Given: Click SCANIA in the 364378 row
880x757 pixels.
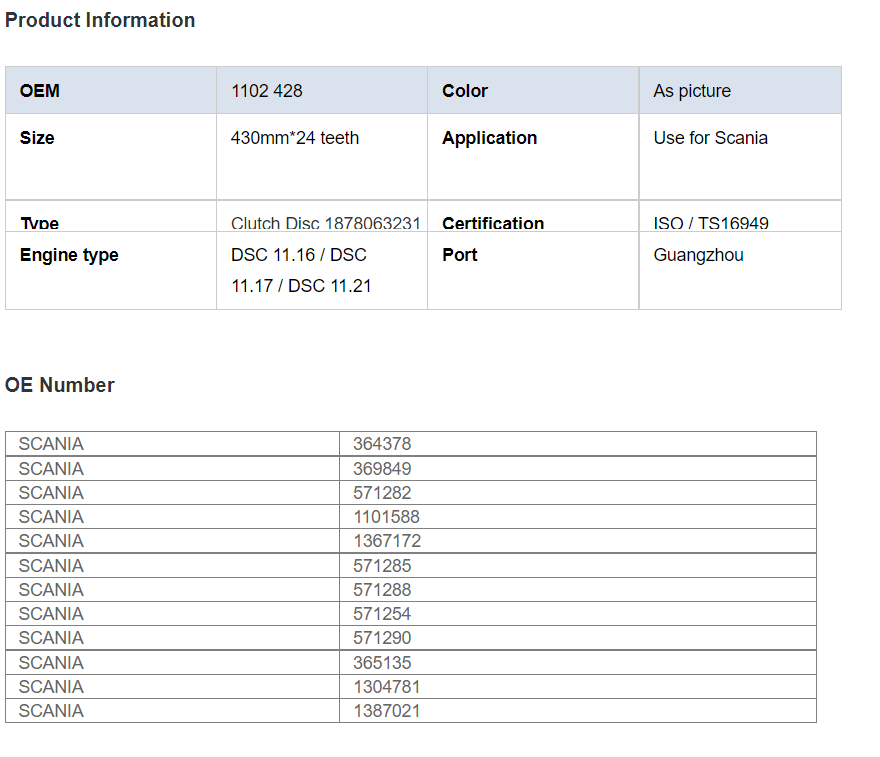Looking at the screenshot, I should [51, 444].
